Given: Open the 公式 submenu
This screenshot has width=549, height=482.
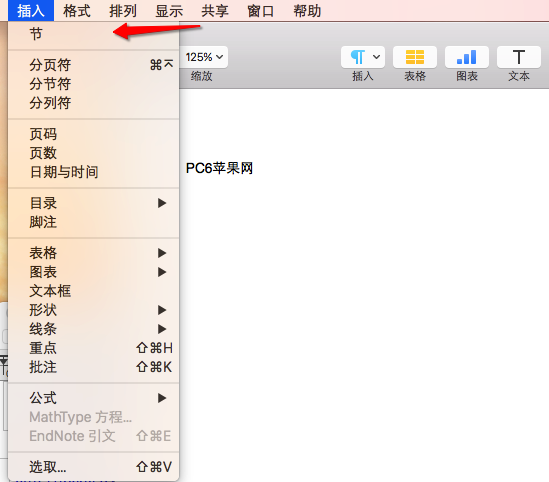Looking at the screenshot, I should 93,398.
